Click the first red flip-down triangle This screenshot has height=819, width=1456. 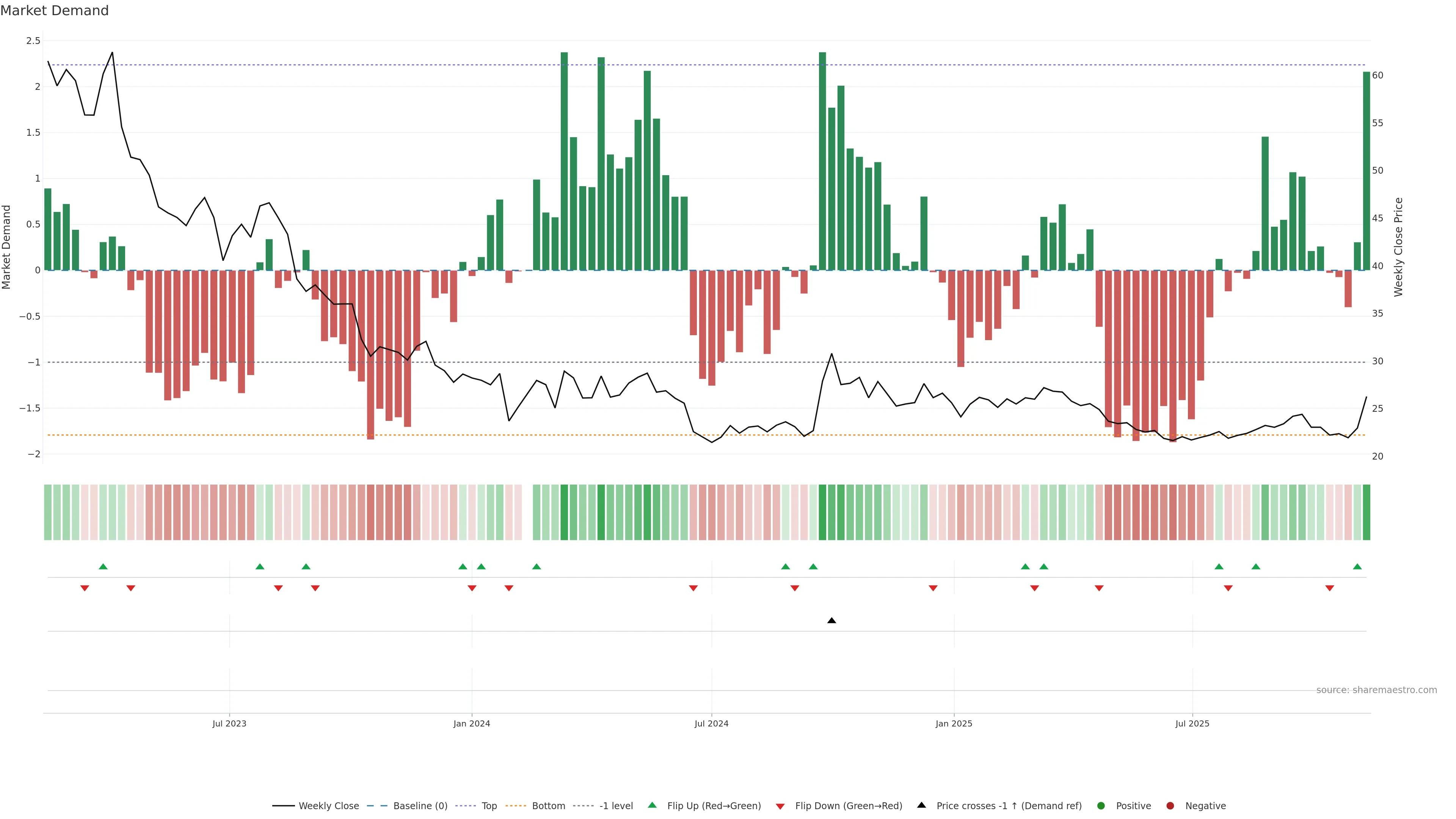point(85,588)
